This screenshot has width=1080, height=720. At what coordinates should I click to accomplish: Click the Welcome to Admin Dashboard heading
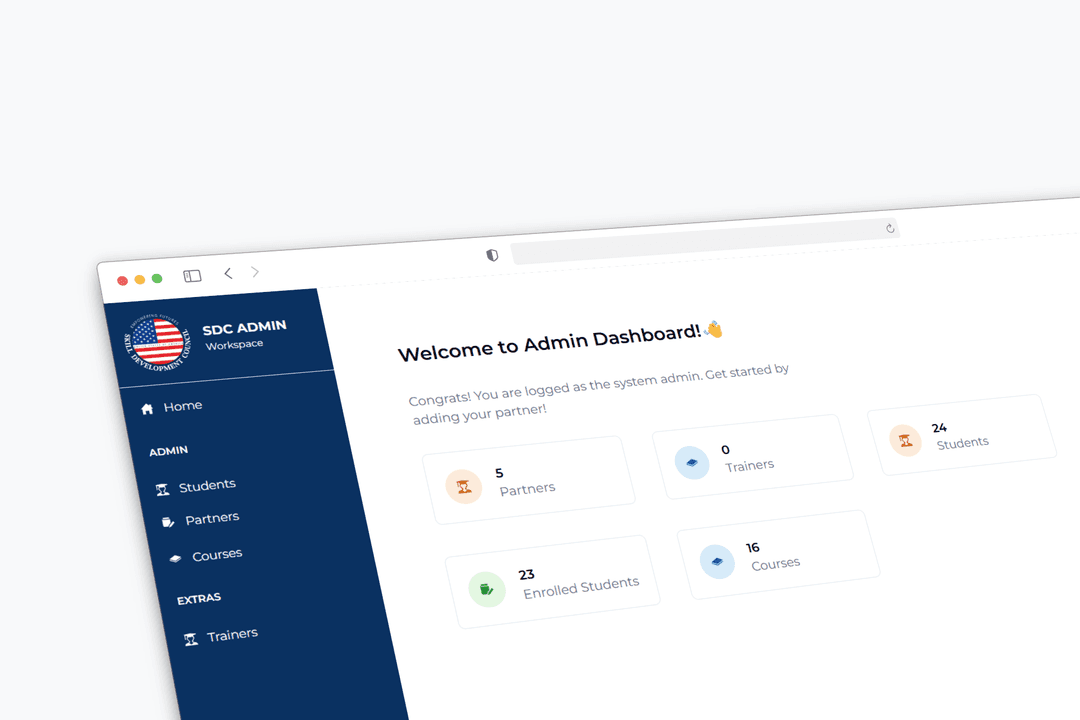click(550, 342)
